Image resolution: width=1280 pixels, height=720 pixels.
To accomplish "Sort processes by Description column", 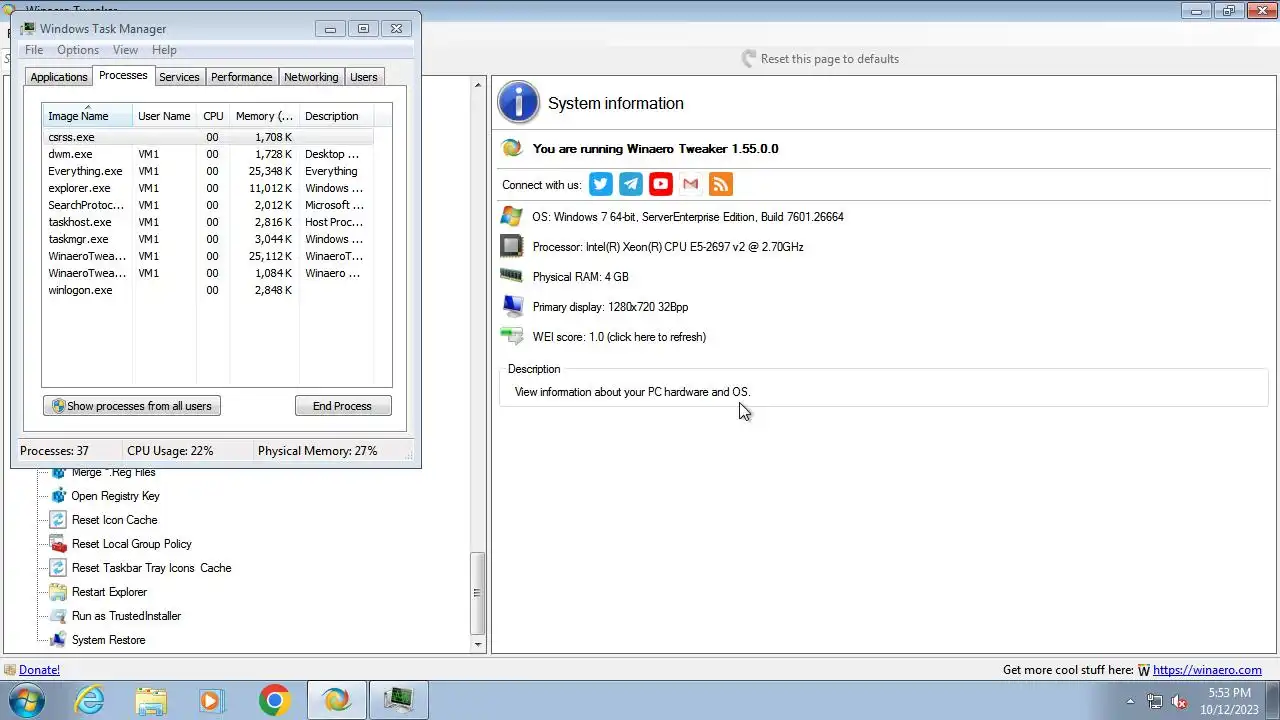I will (x=335, y=116).
